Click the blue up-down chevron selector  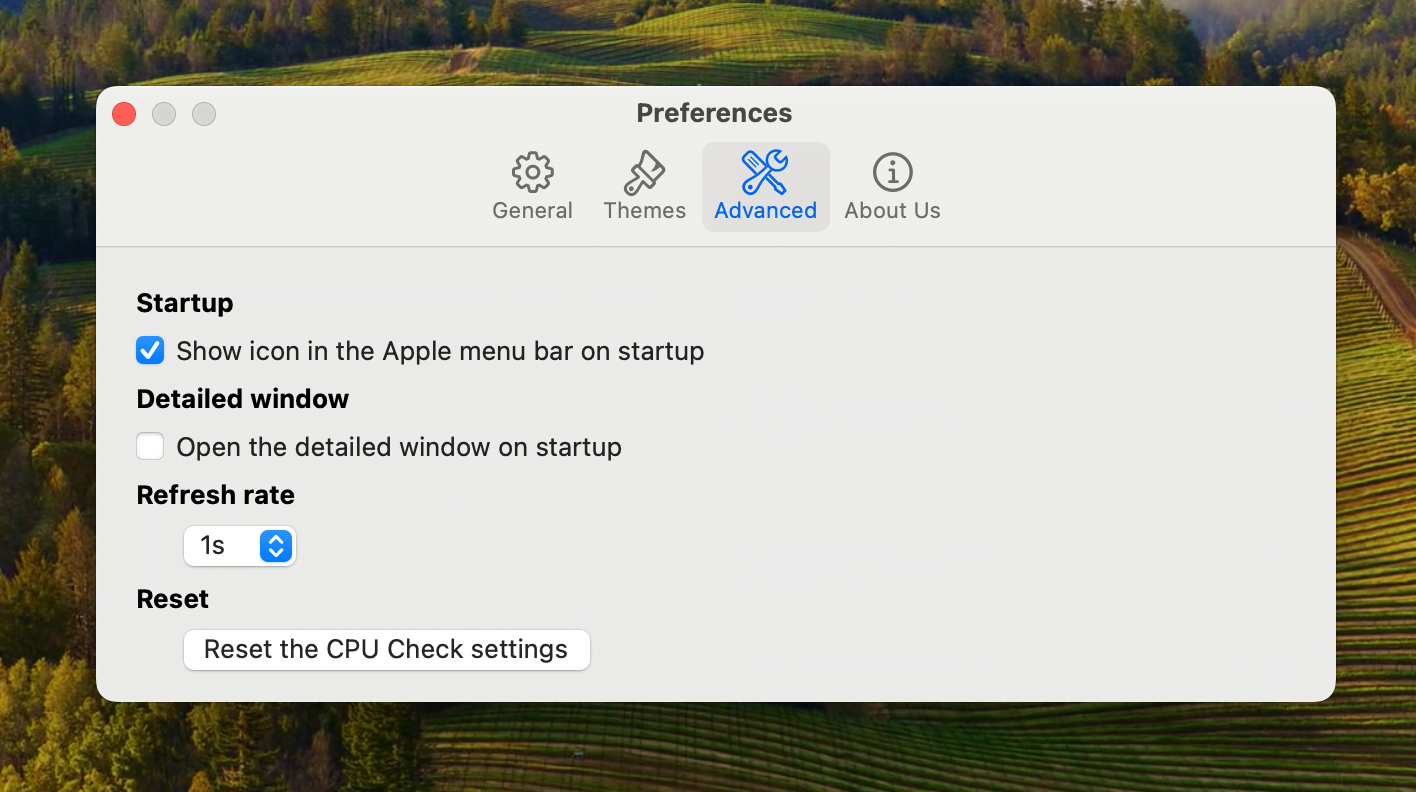coord(274,546)
